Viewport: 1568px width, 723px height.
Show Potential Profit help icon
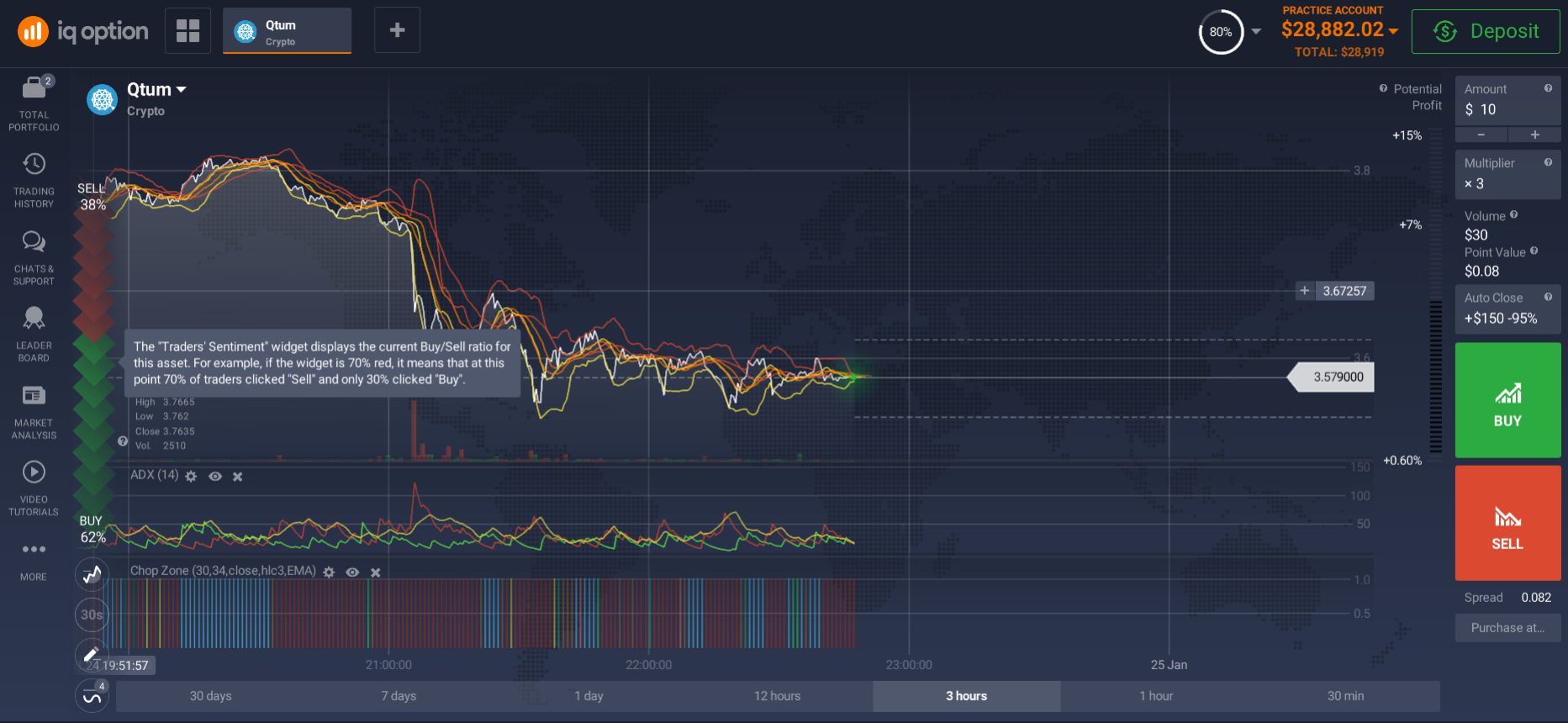tap(1383, 88)
